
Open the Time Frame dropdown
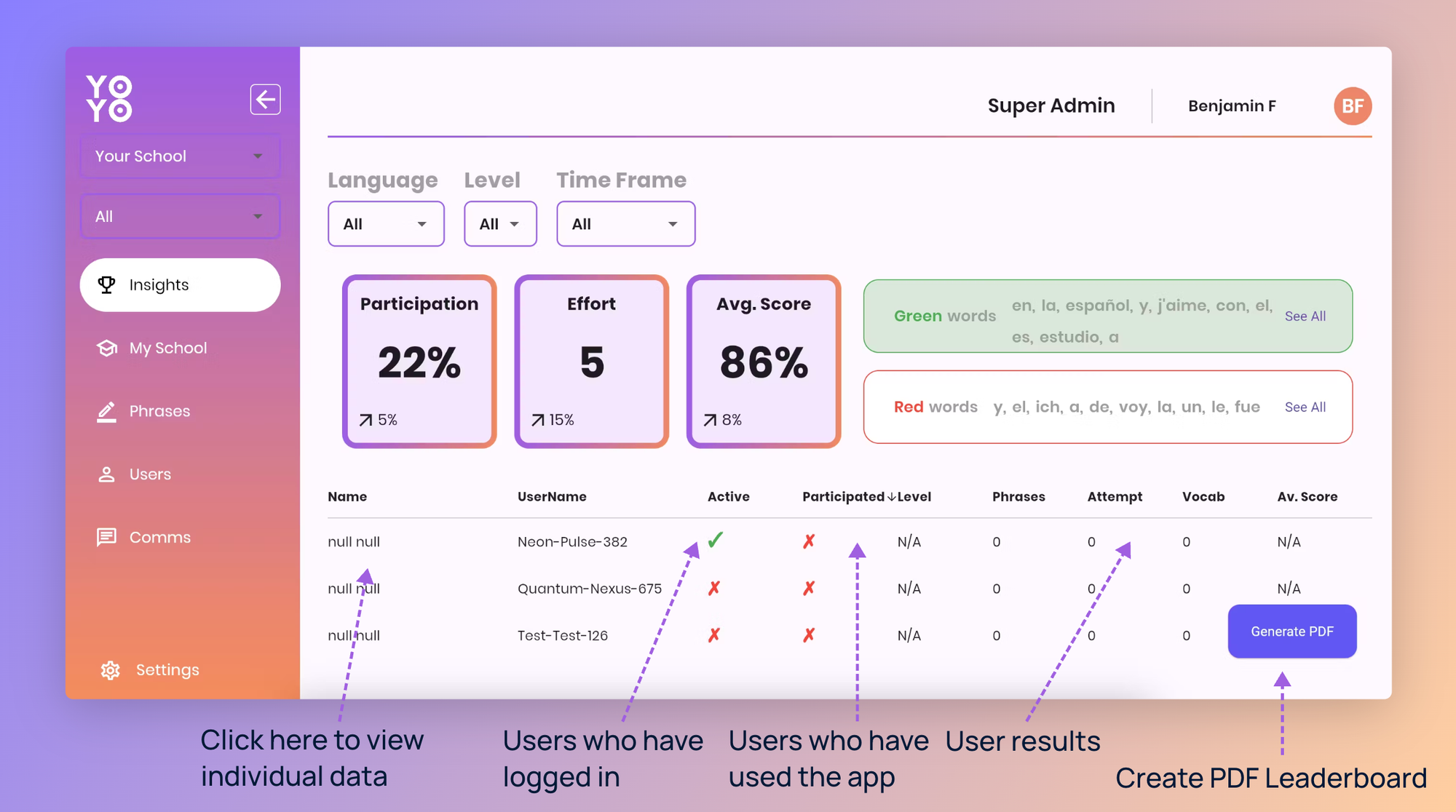coord(625,224)
